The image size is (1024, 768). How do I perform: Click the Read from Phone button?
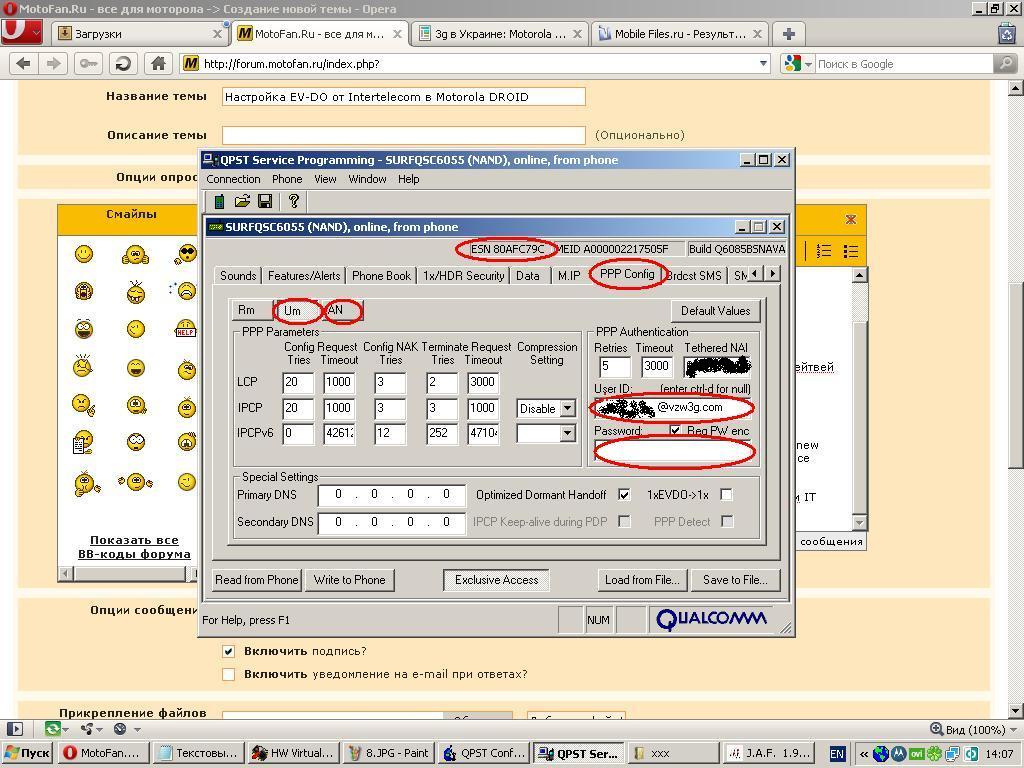pos(257,580)
